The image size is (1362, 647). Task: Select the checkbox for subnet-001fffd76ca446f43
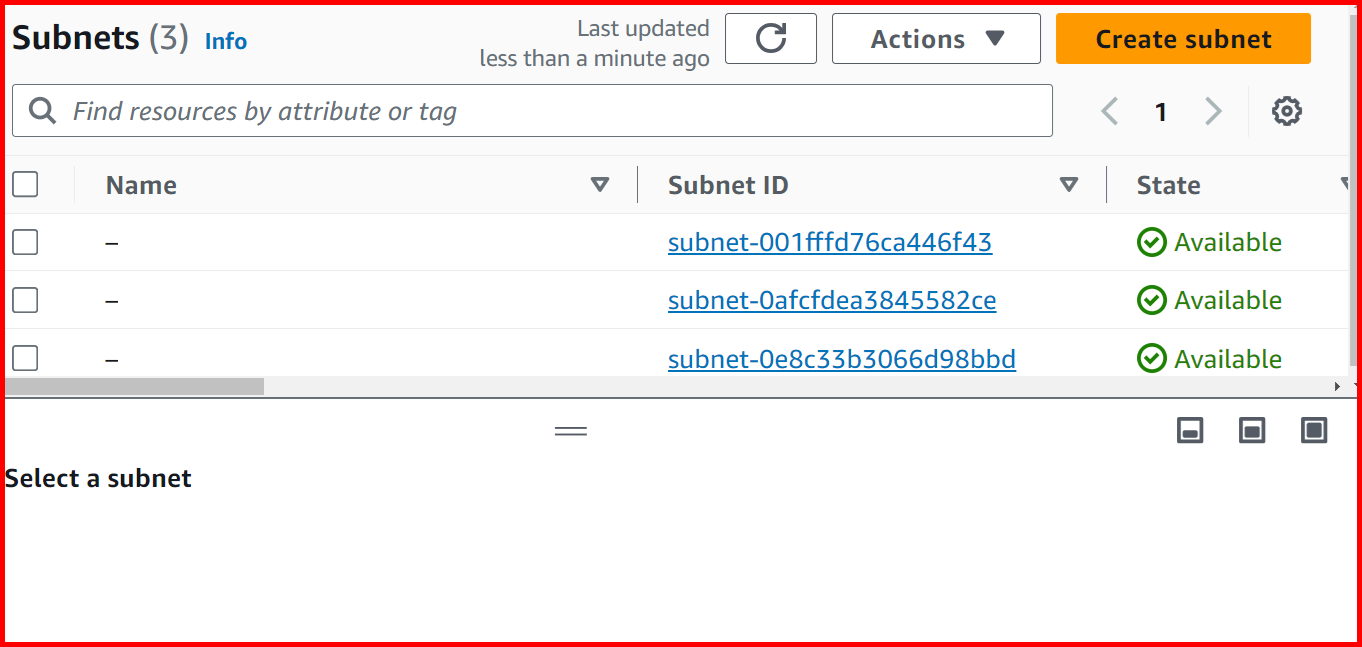[25, 242]
